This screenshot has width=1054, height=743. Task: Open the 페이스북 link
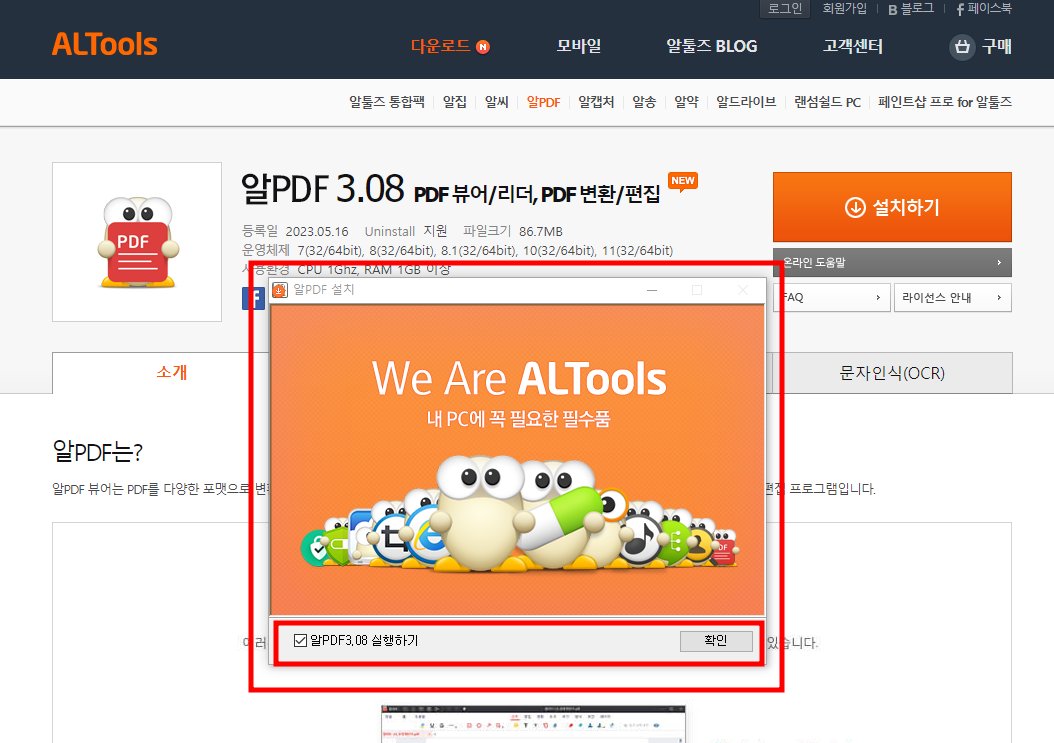[x=983, y=9]
